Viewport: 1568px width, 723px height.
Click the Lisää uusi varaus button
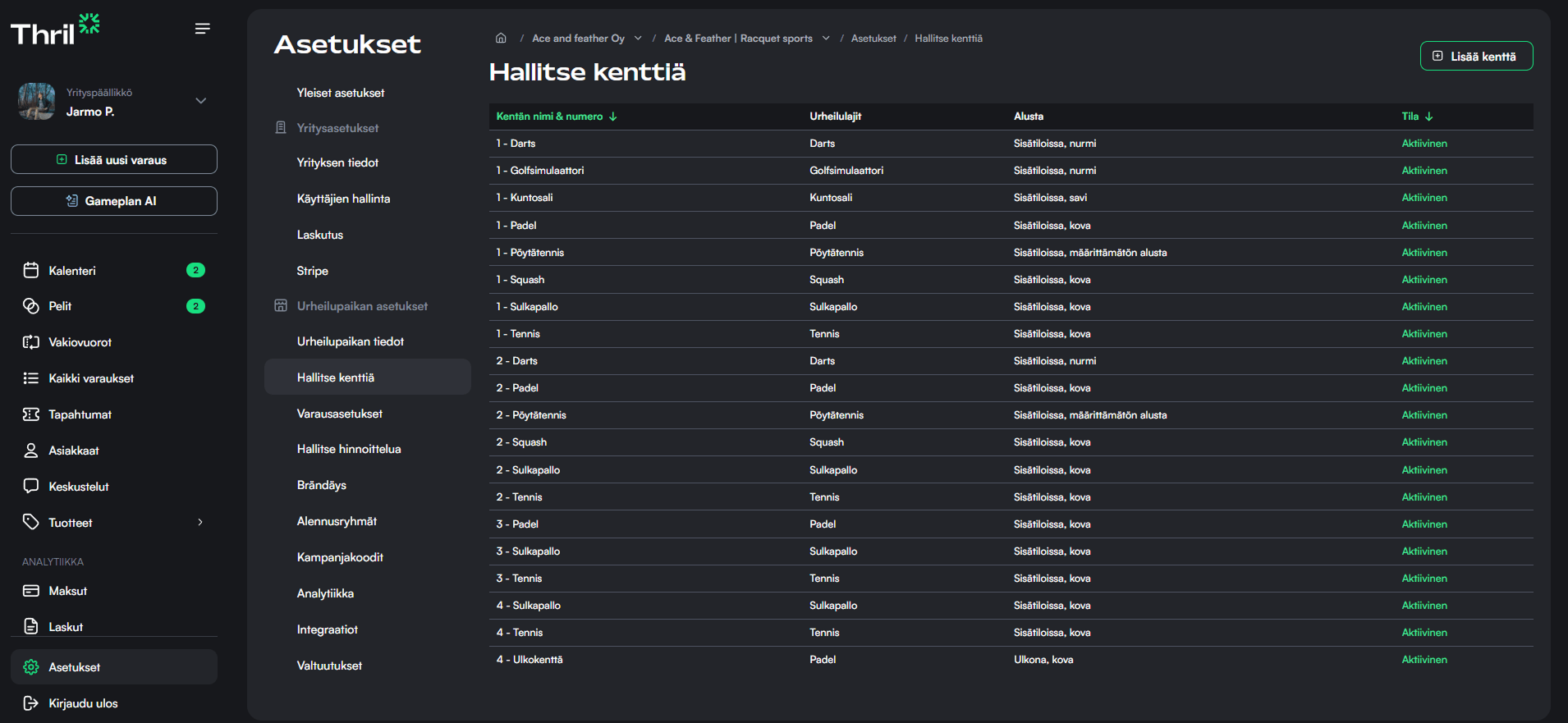(x=113, y=160)
